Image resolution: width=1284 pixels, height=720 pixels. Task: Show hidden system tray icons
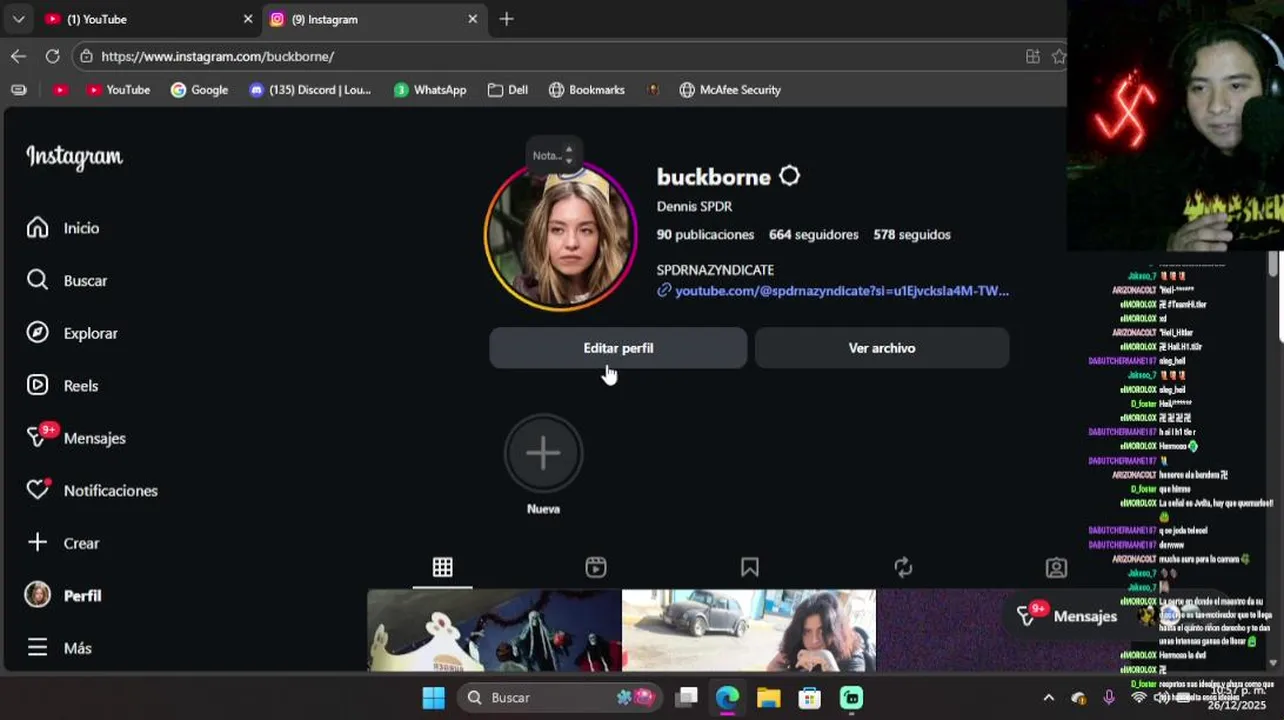click(1048, 697)
